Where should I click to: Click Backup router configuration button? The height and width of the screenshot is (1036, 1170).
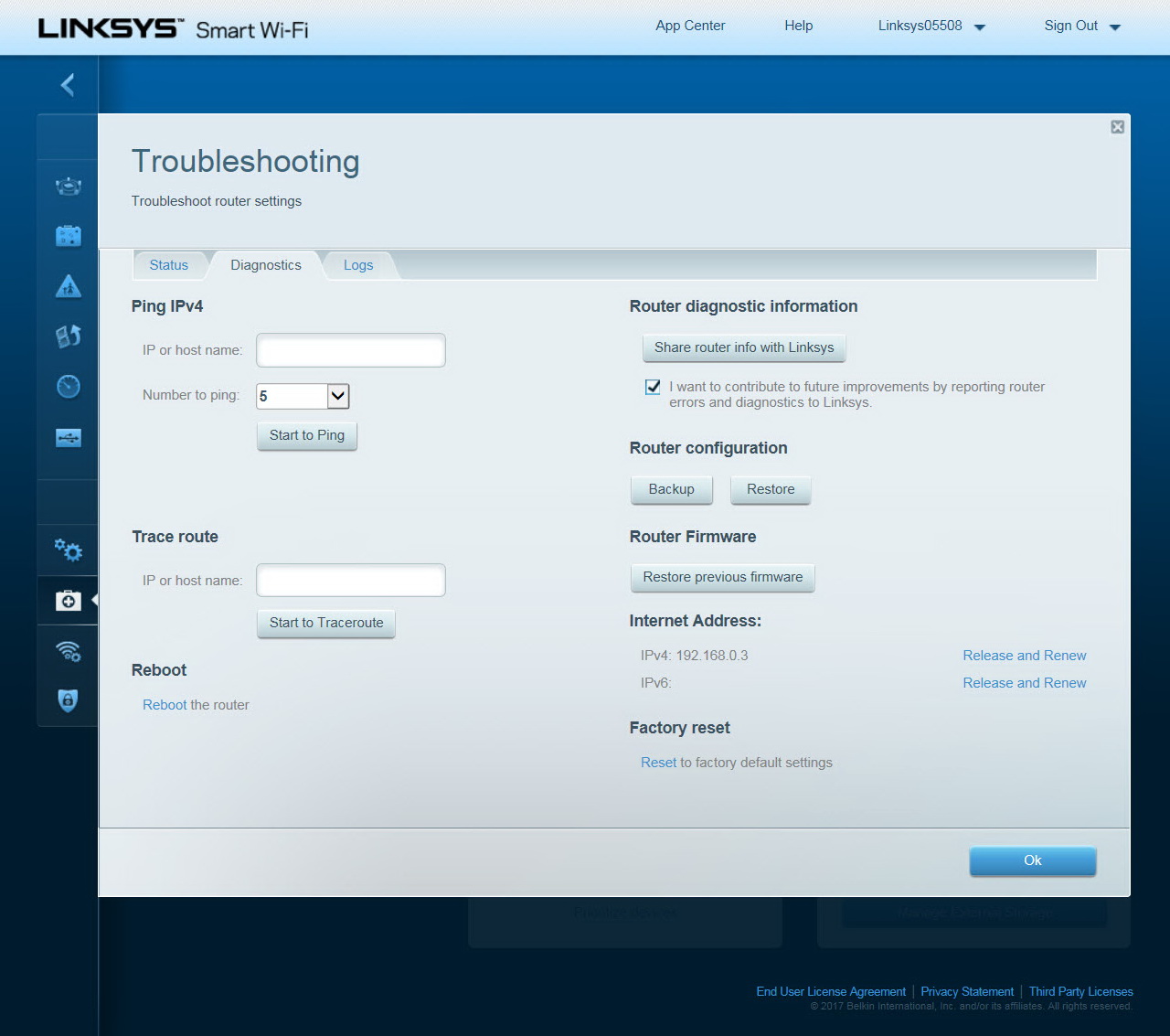tap(672, 489)
